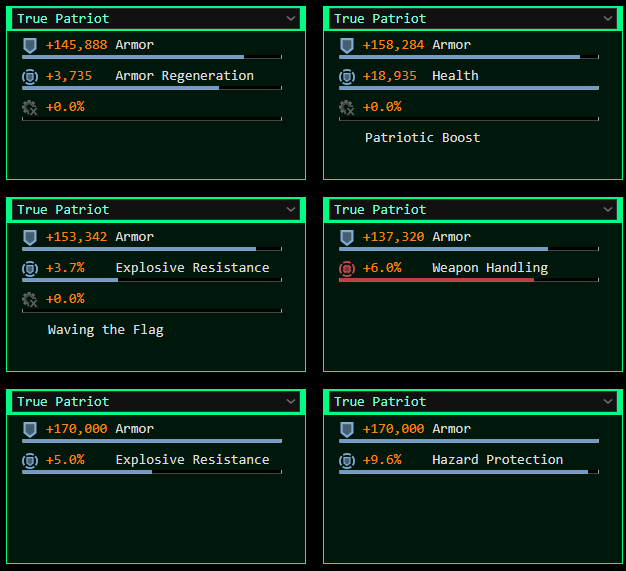Click the empty mod slot icon under Health
Viewport: 626px width, 571px height.
[x=347, y=107]
